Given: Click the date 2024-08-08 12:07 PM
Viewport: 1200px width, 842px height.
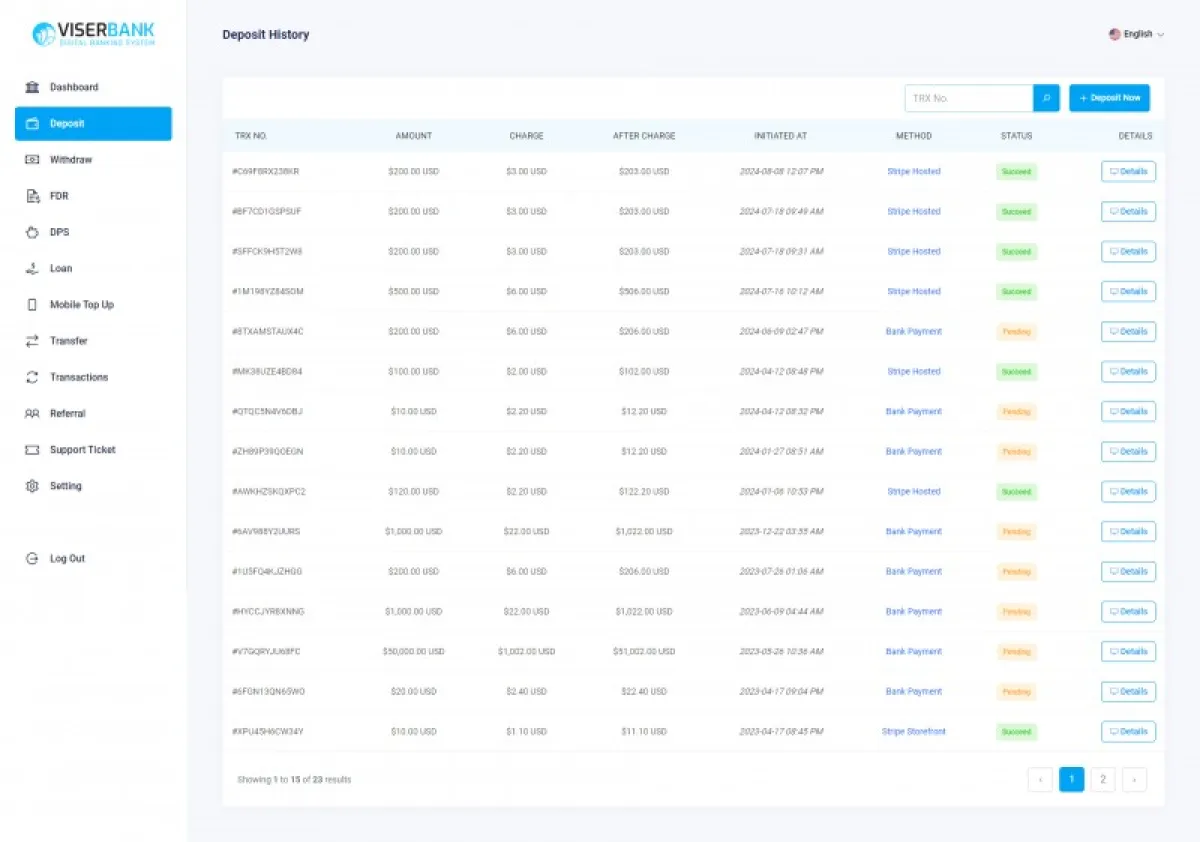Looking at the screenshot, I should [x=781, y=172].
